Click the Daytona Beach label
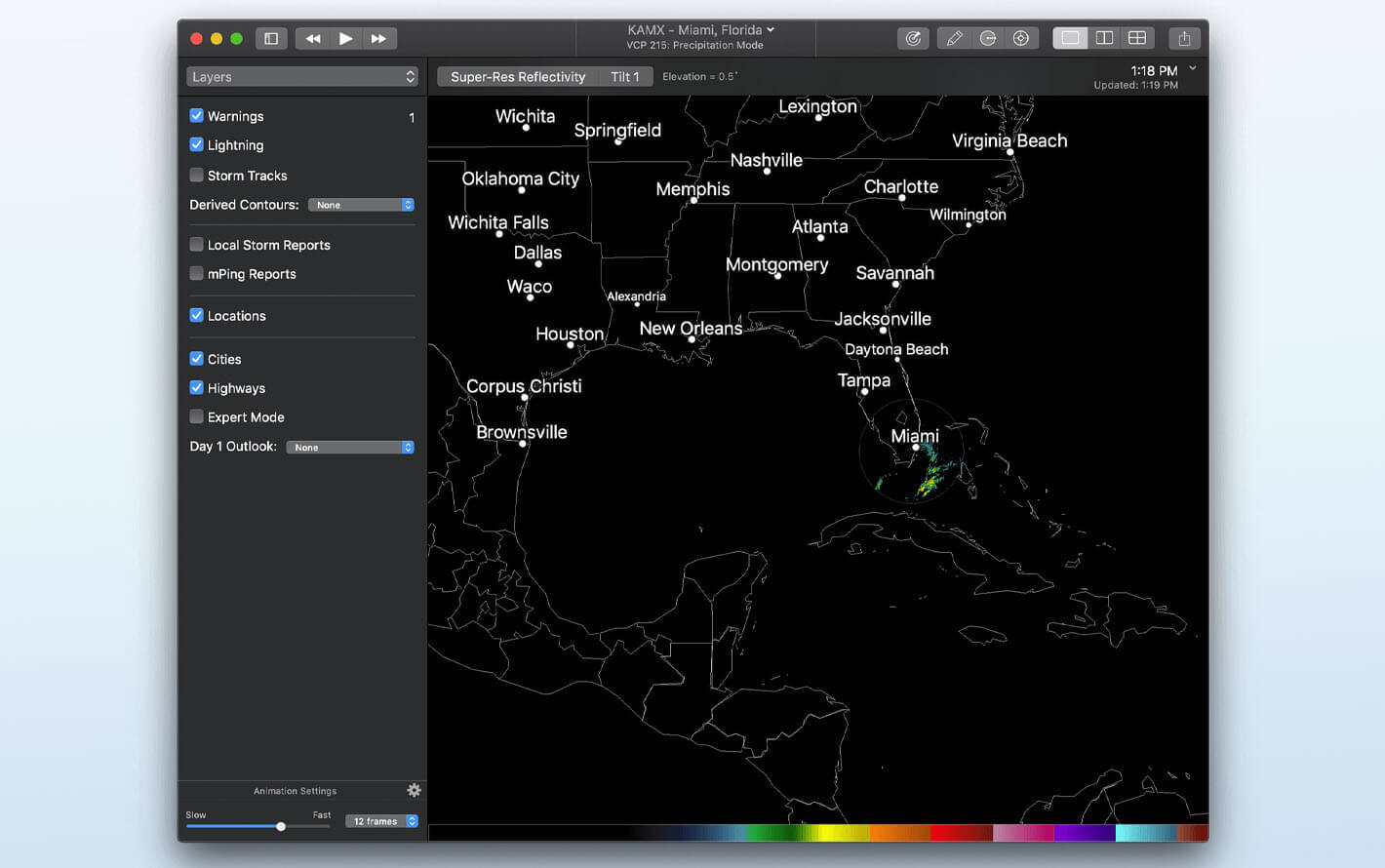The image size is (1385, 868). coord(896,349)
